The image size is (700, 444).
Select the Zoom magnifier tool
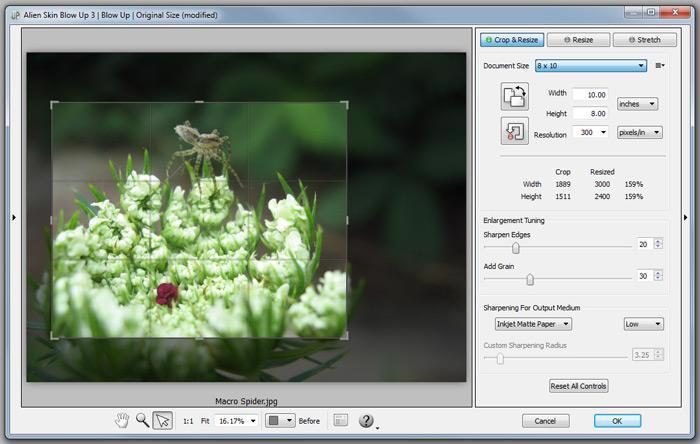pyautogui.click(x=143, y=421)
